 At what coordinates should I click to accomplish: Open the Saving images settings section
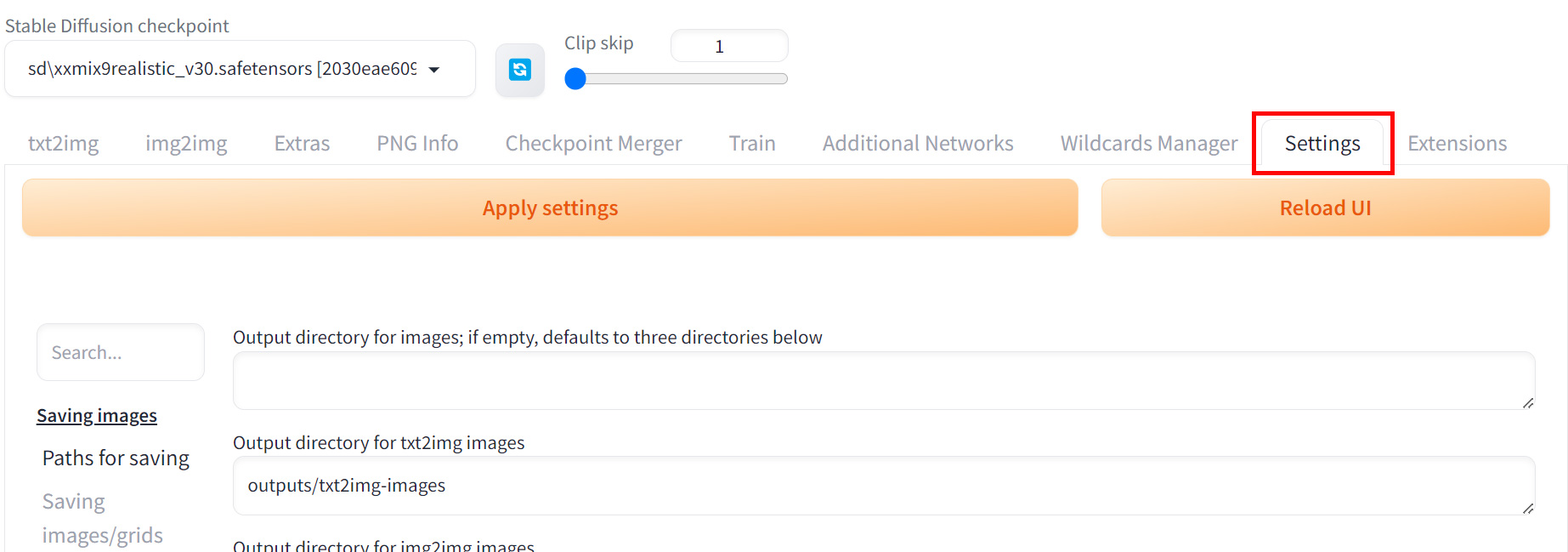click(97, 416)
